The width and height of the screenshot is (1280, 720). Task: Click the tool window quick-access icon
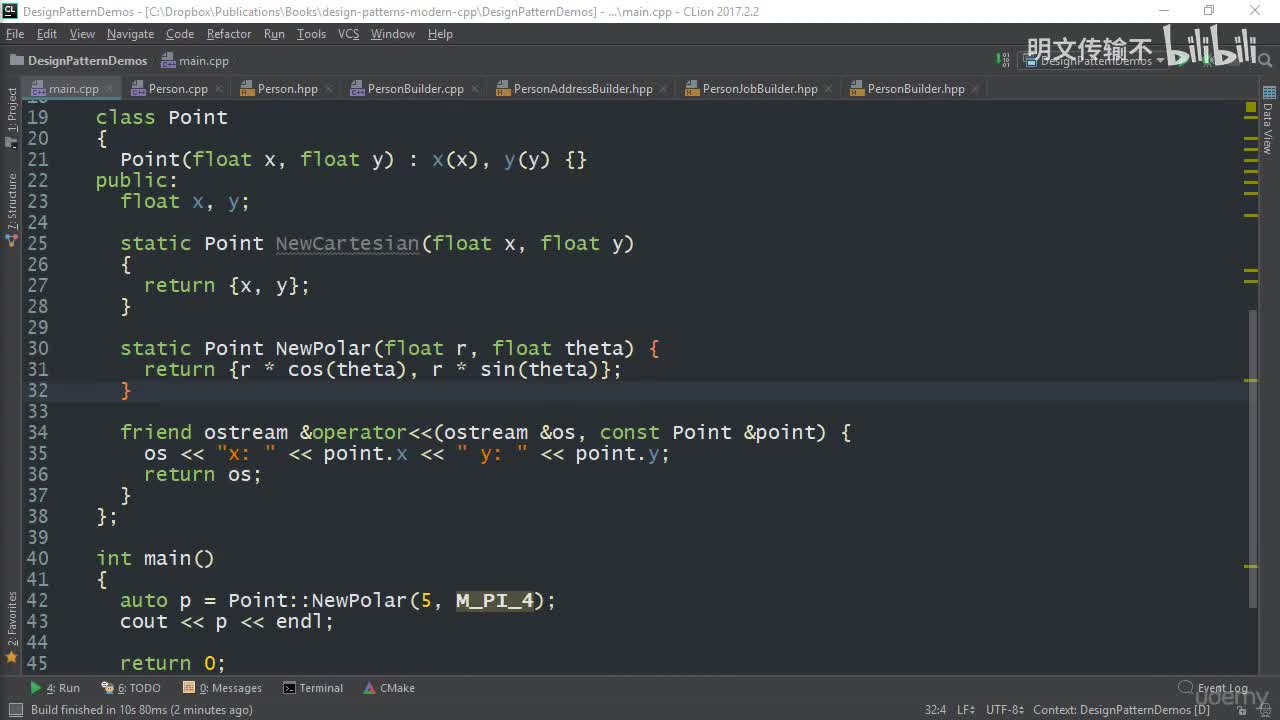(15, 710)
